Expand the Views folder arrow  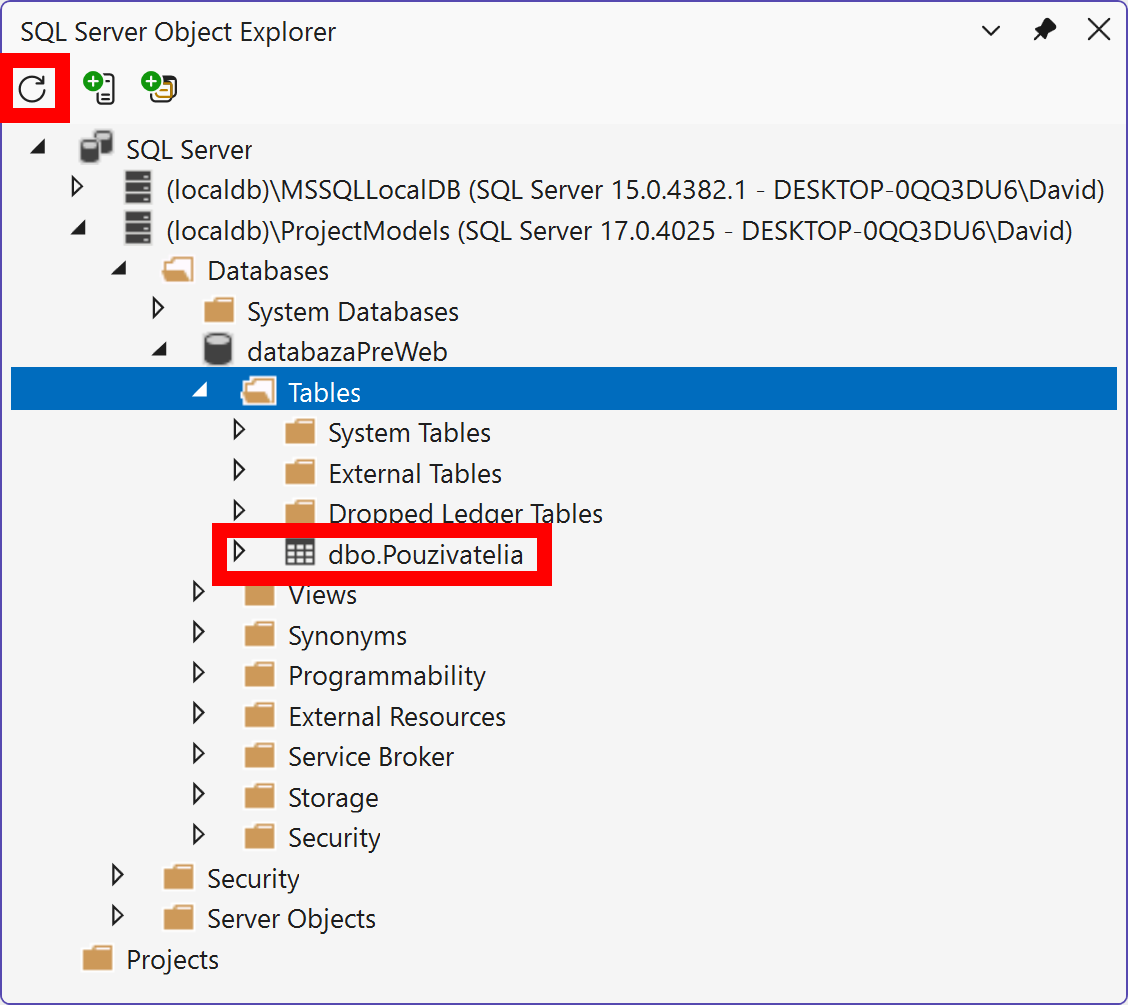199,592
